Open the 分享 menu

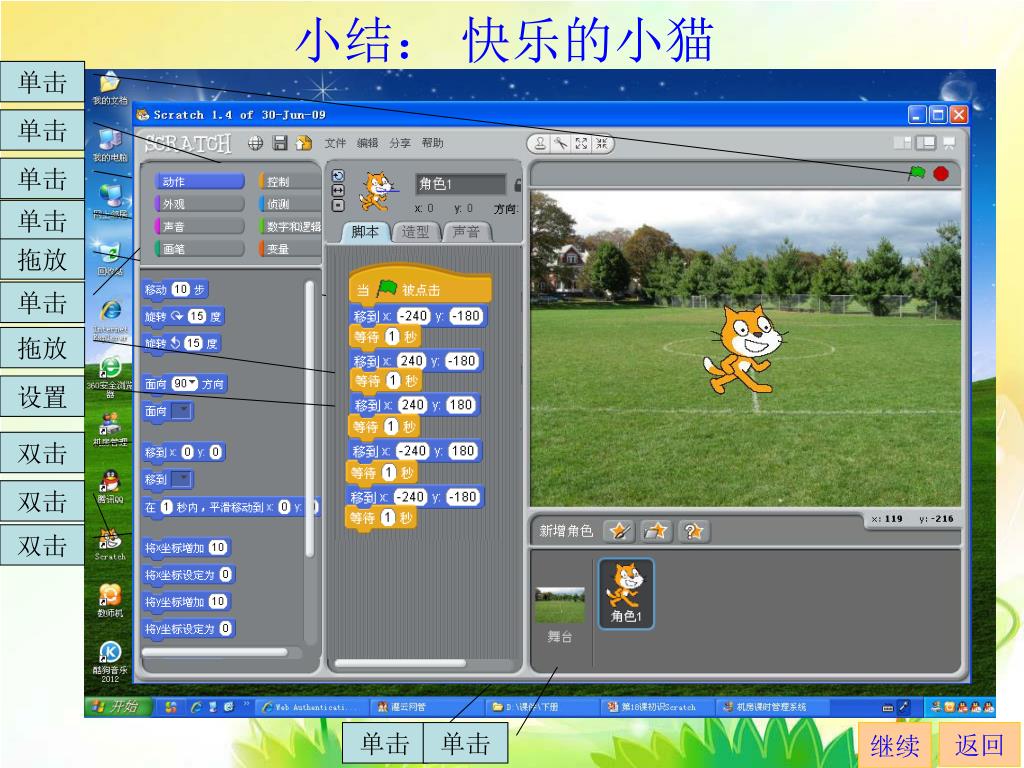pyautogui.click(x=400, y=143)
